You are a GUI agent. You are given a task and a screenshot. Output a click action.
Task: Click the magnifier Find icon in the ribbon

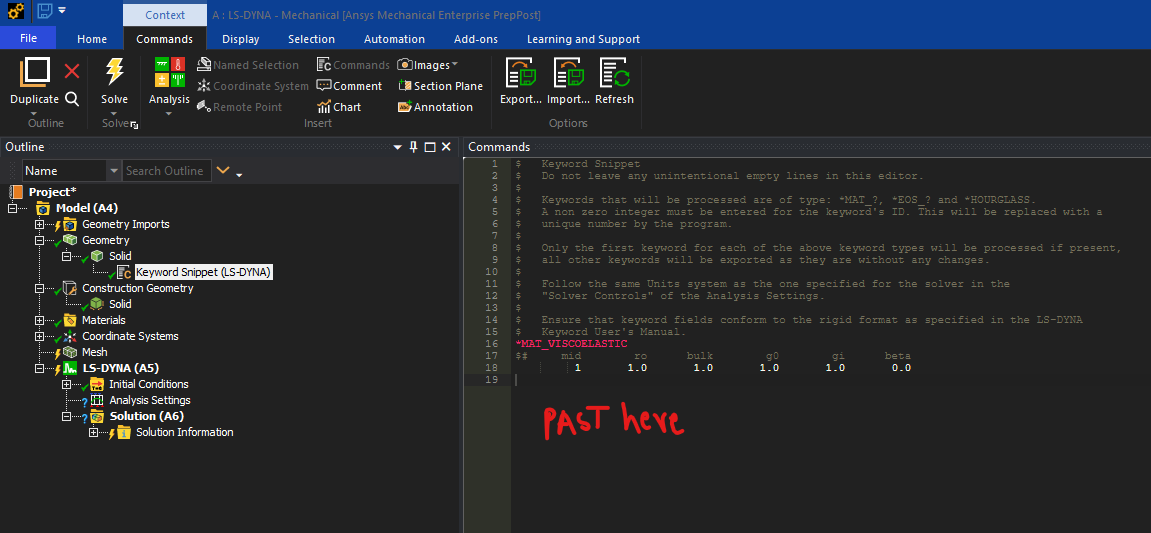pyautogui.click(x=72, y=99)
